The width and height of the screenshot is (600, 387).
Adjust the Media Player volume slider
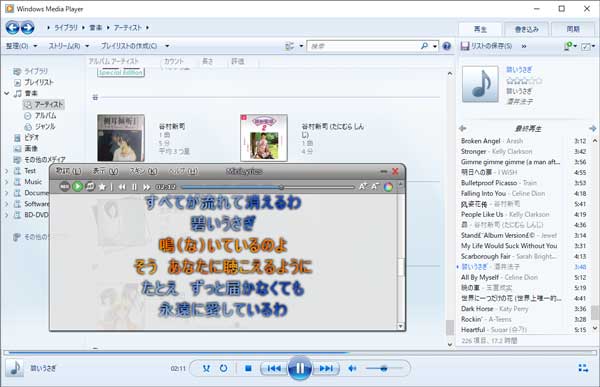click(384, 368)
